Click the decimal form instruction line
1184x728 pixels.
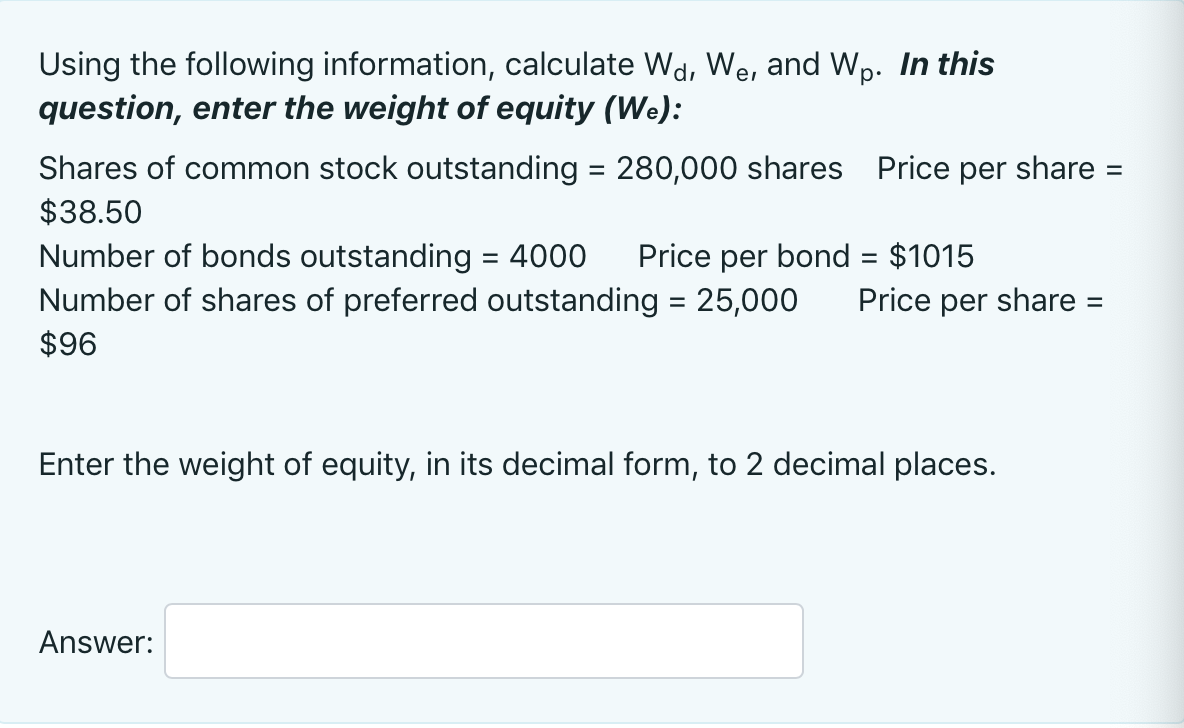516,464
